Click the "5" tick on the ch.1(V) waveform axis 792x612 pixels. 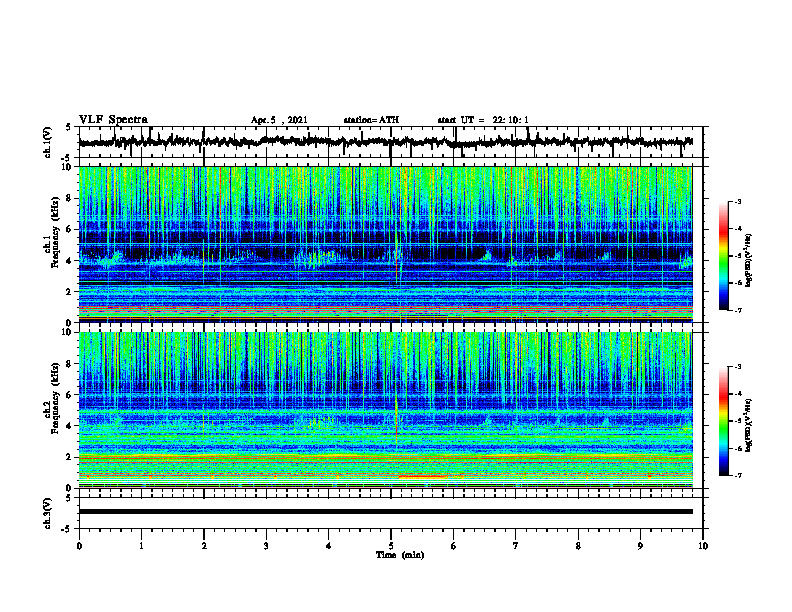(x=70, y=127)
